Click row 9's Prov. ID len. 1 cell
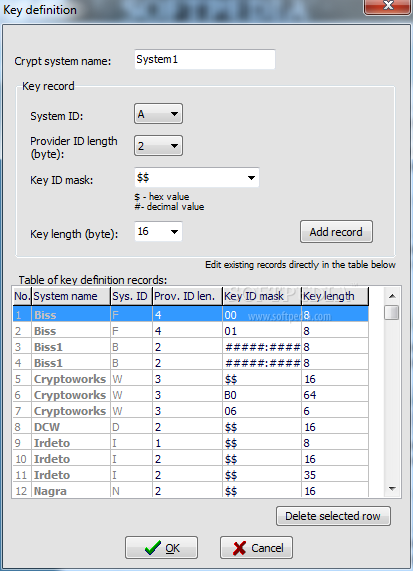413x571 pixels. [187, 443]
